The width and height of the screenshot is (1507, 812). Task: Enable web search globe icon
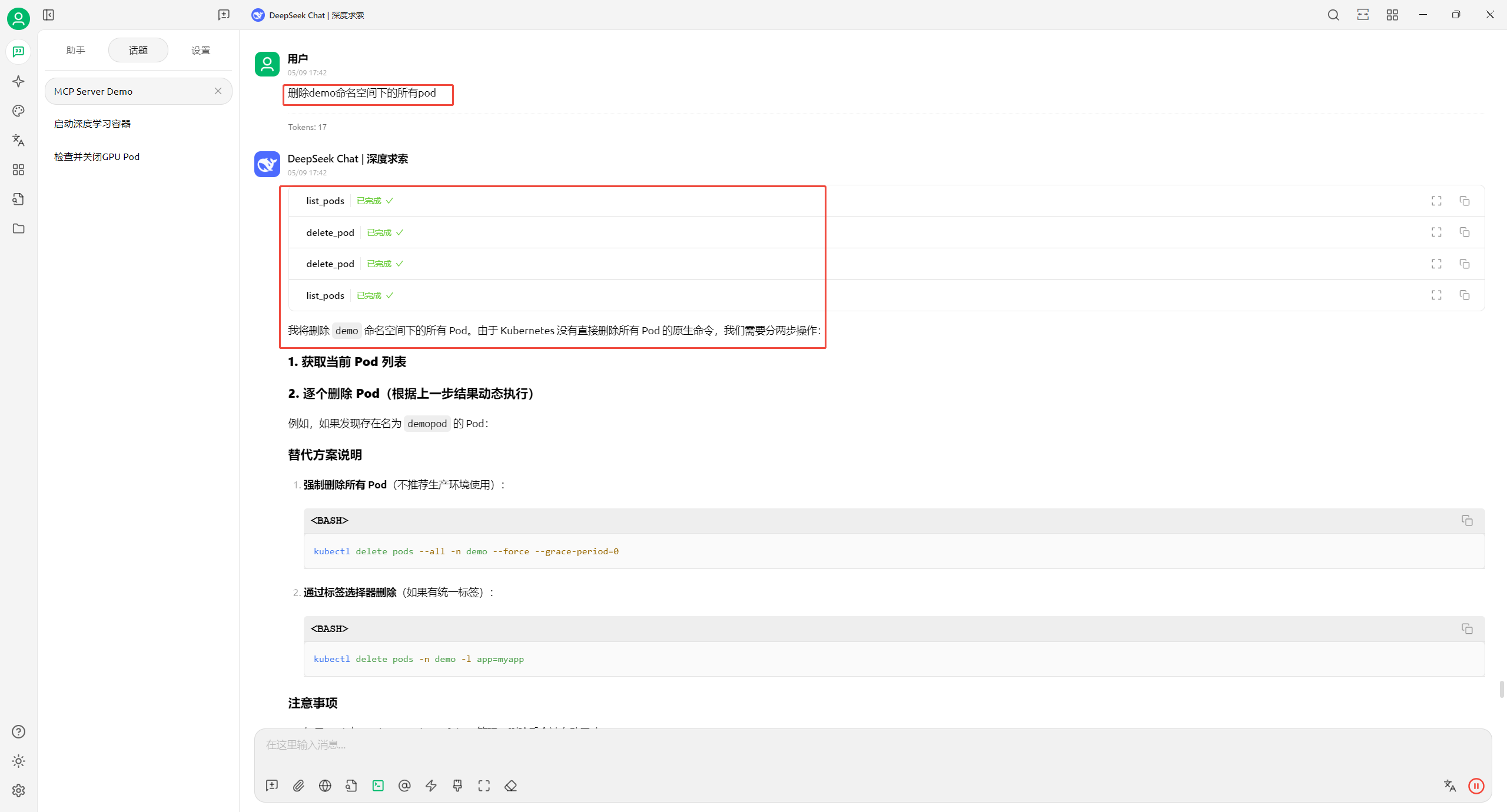[325, 786]
